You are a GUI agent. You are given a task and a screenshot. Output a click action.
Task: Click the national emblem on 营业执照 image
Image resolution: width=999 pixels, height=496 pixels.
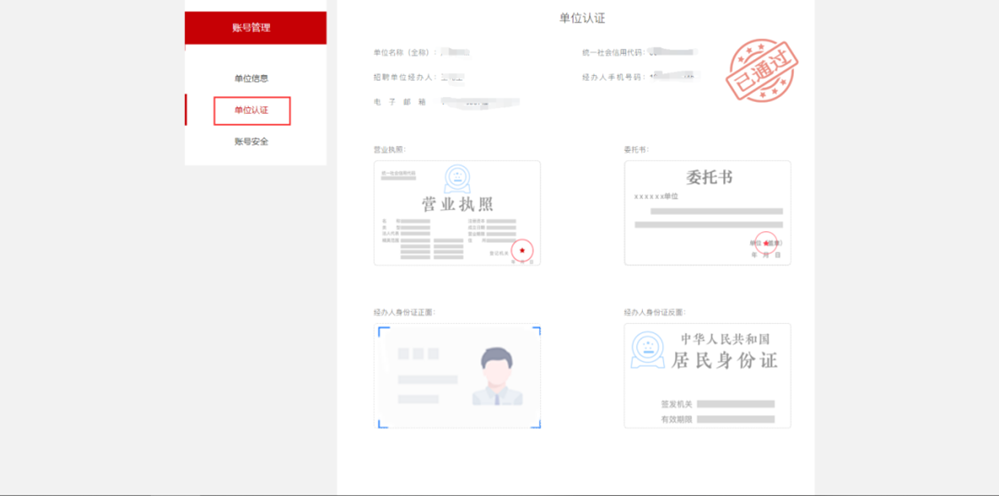457,179
